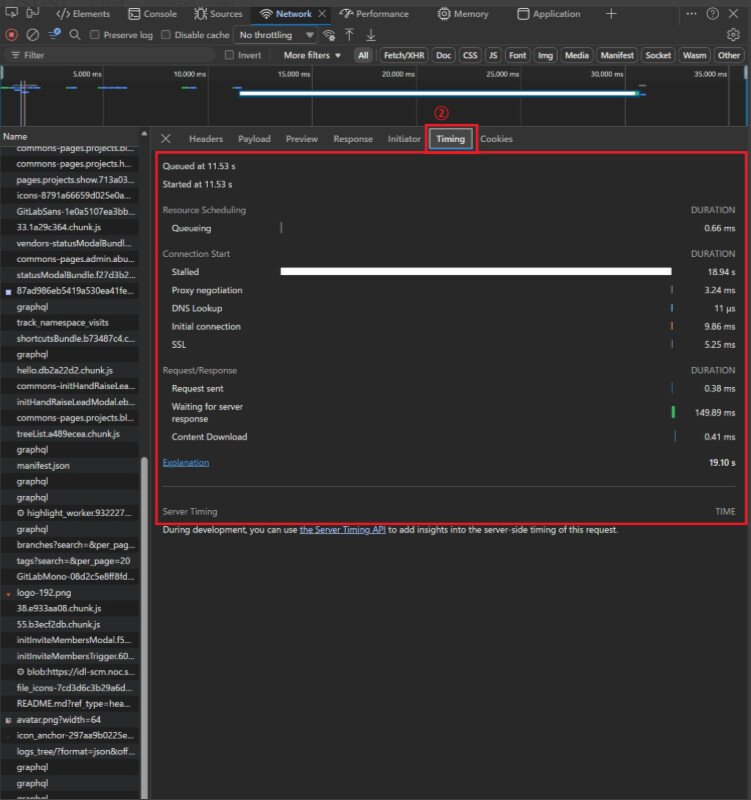Sort requests by Name column header
Screen dimensions: 751x800
coord(69,136)
